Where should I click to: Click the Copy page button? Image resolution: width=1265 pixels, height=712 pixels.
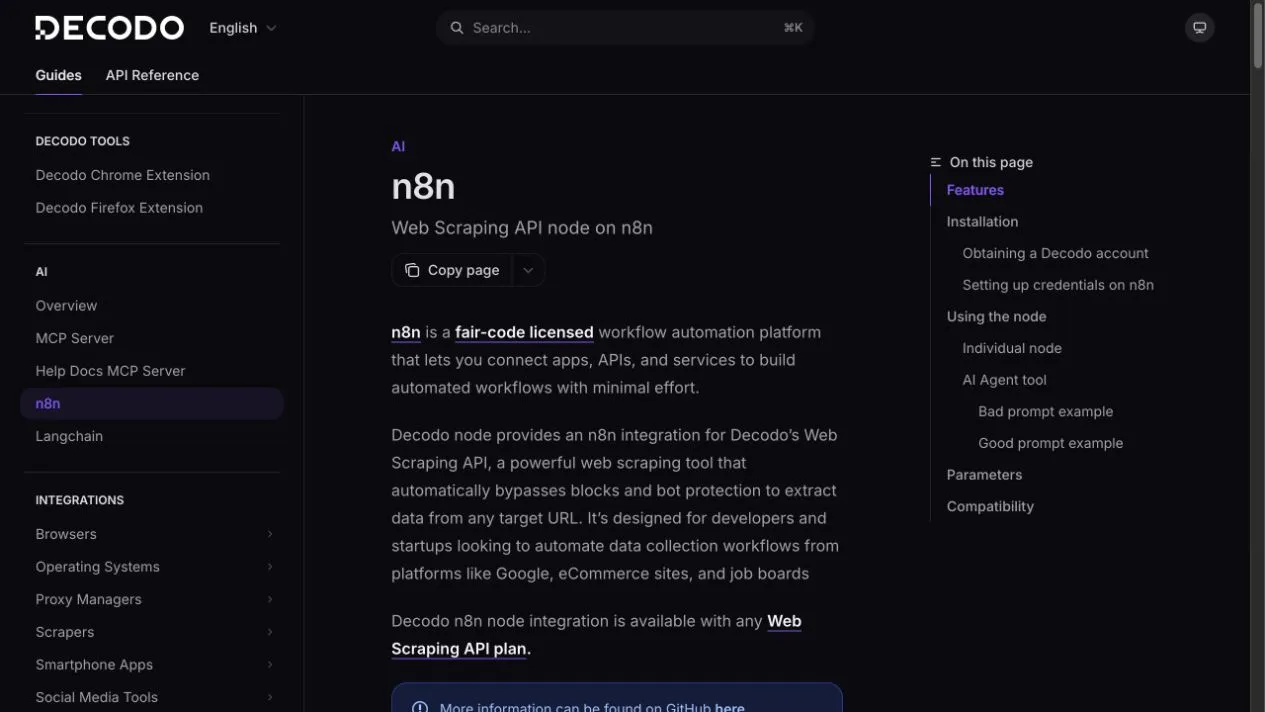[452, 270]
